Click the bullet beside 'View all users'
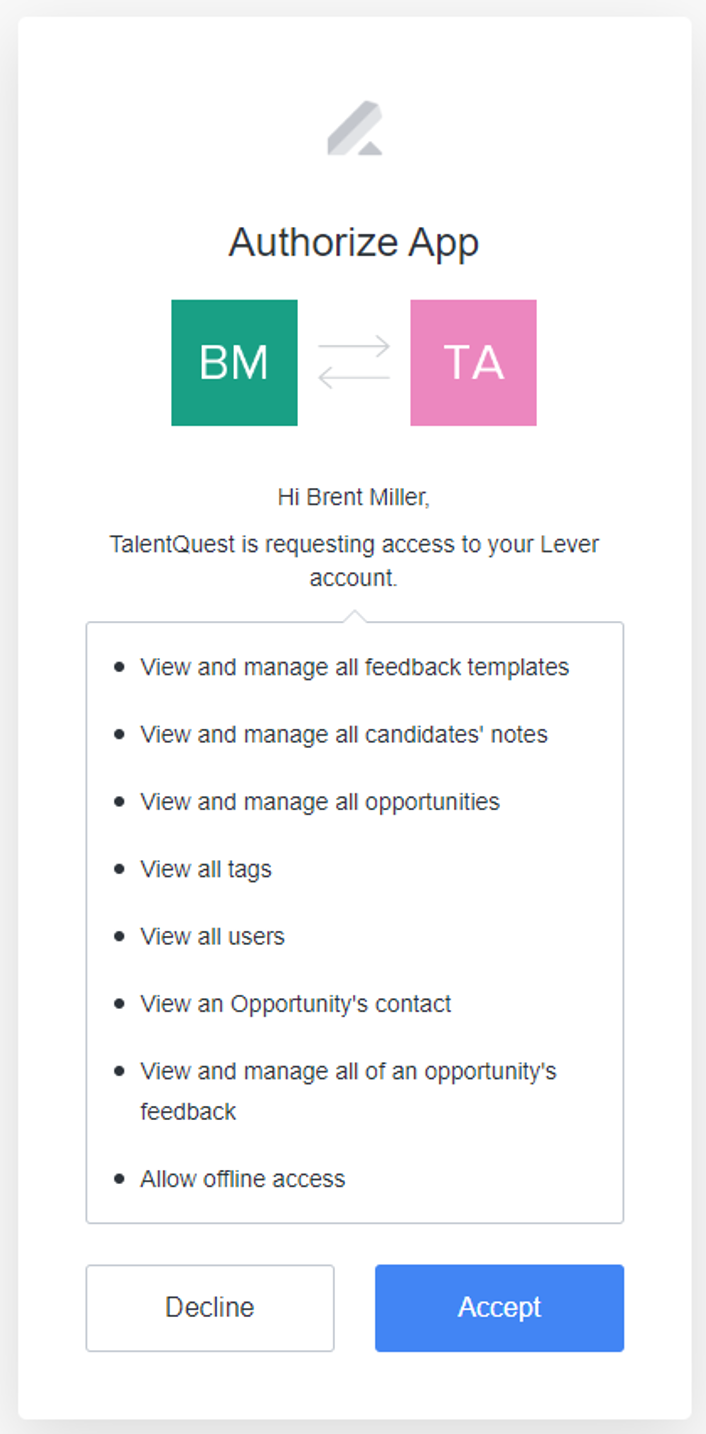Viewport: 706px width, 1434px height. tap(119, 936)
